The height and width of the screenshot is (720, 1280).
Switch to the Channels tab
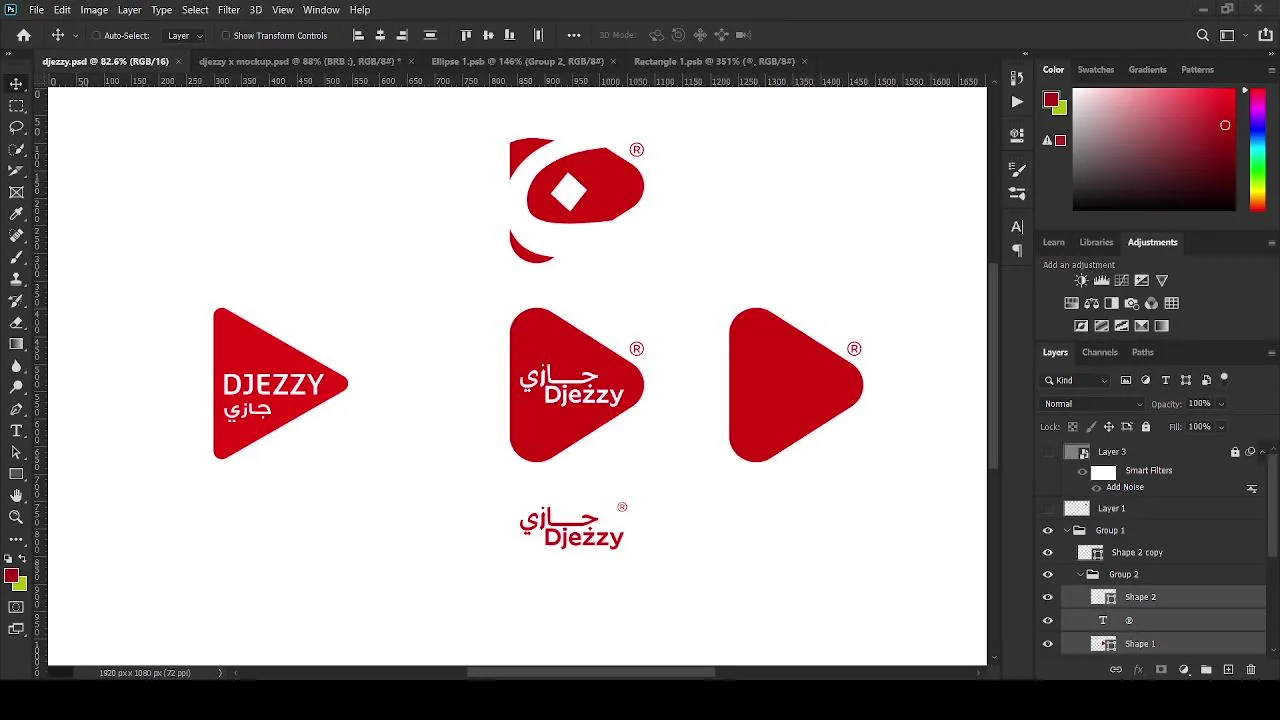pyautogui.click(x=1100, y=352)
